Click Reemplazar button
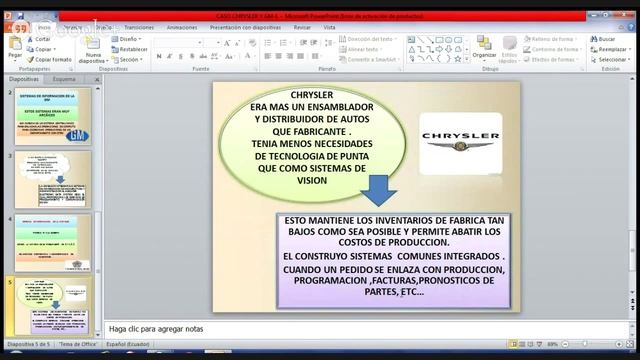Image resolution: width=640 pixels, height=360 pixels. pyautogui.click(x=611, y=49)
